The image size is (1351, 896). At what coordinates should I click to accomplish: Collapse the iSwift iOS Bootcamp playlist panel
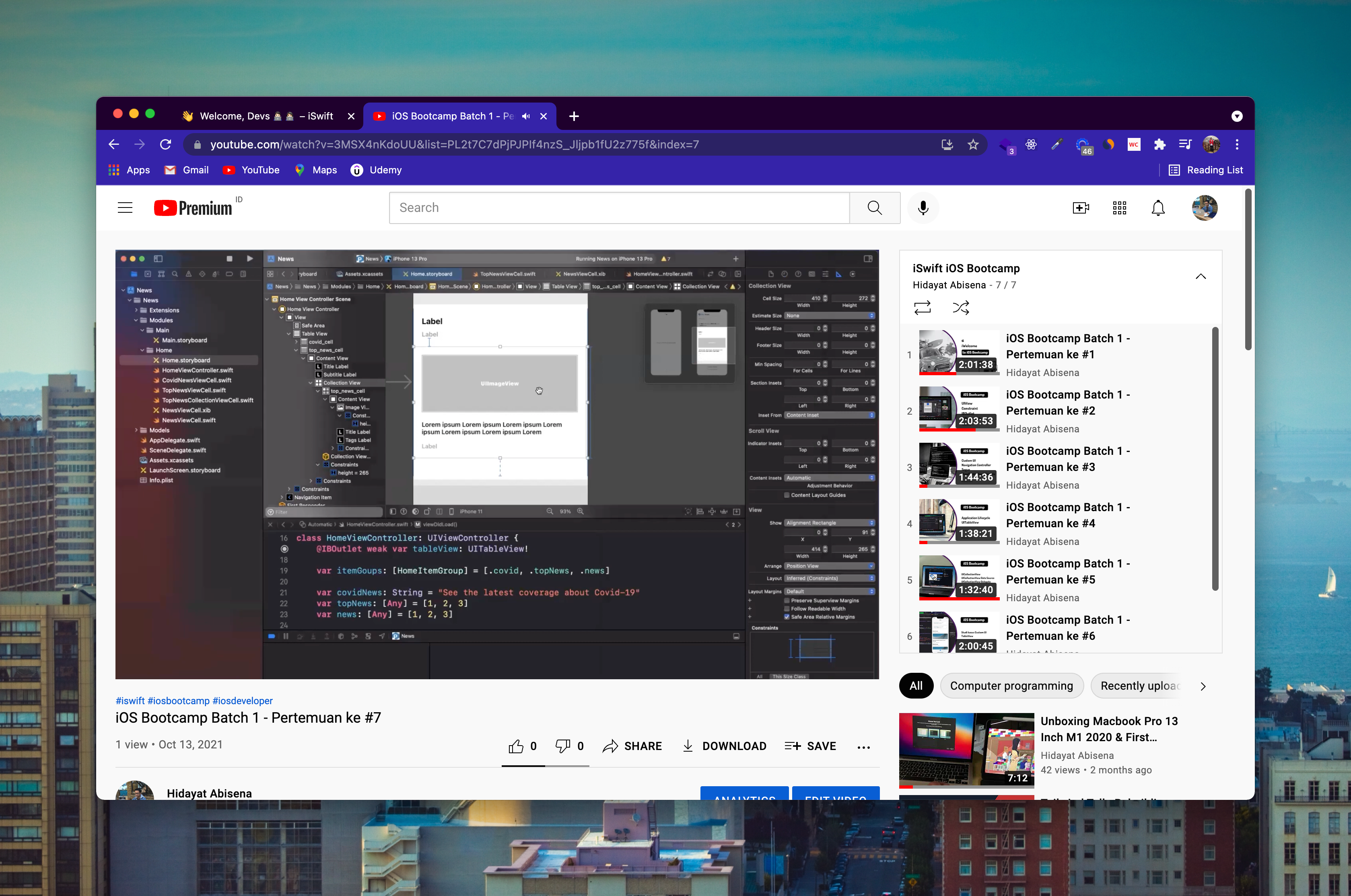coord(1200,277)
